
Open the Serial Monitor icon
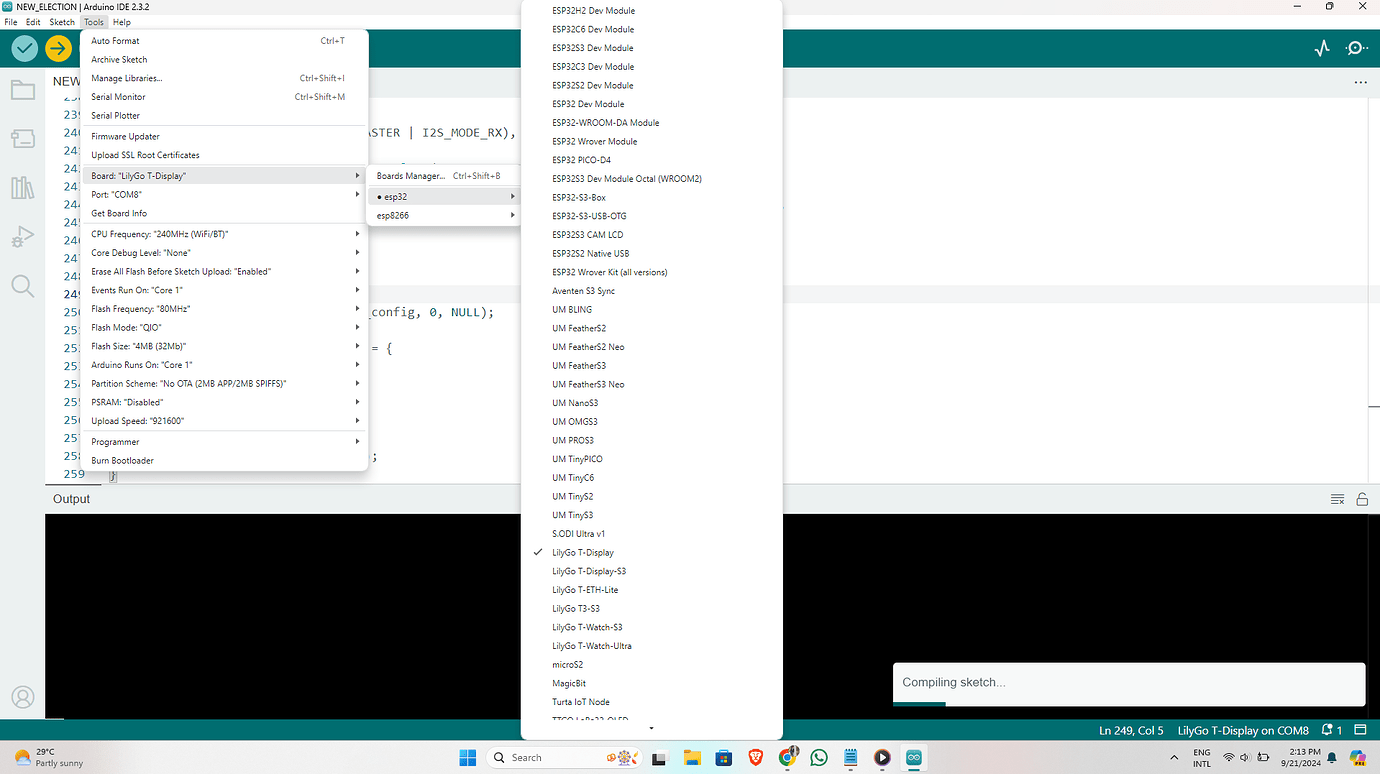coord(1356,47)
